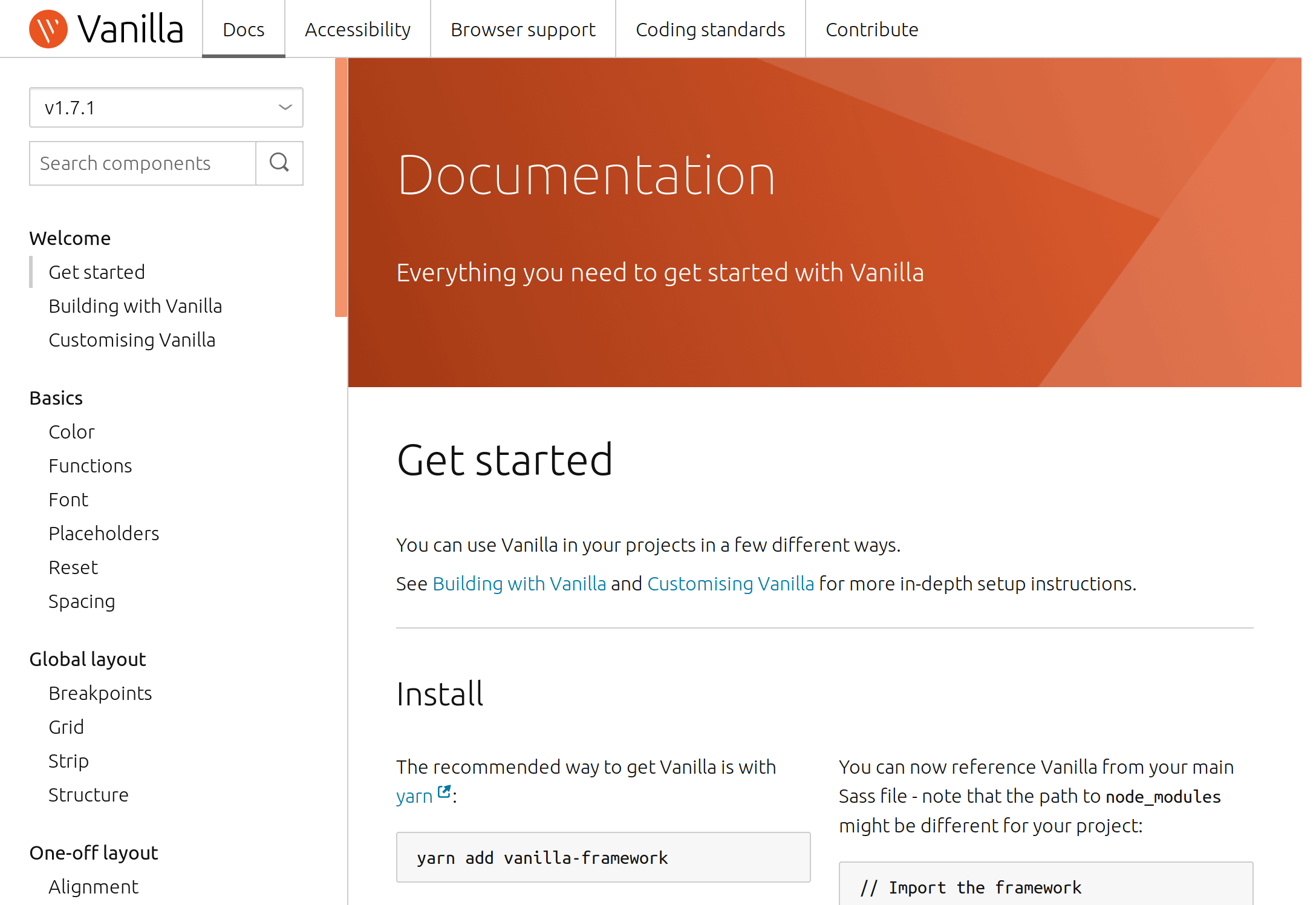Screen dimensions: 1316x905
Task: Click the Contribute menu item
Action: click(x=872, y=29)
